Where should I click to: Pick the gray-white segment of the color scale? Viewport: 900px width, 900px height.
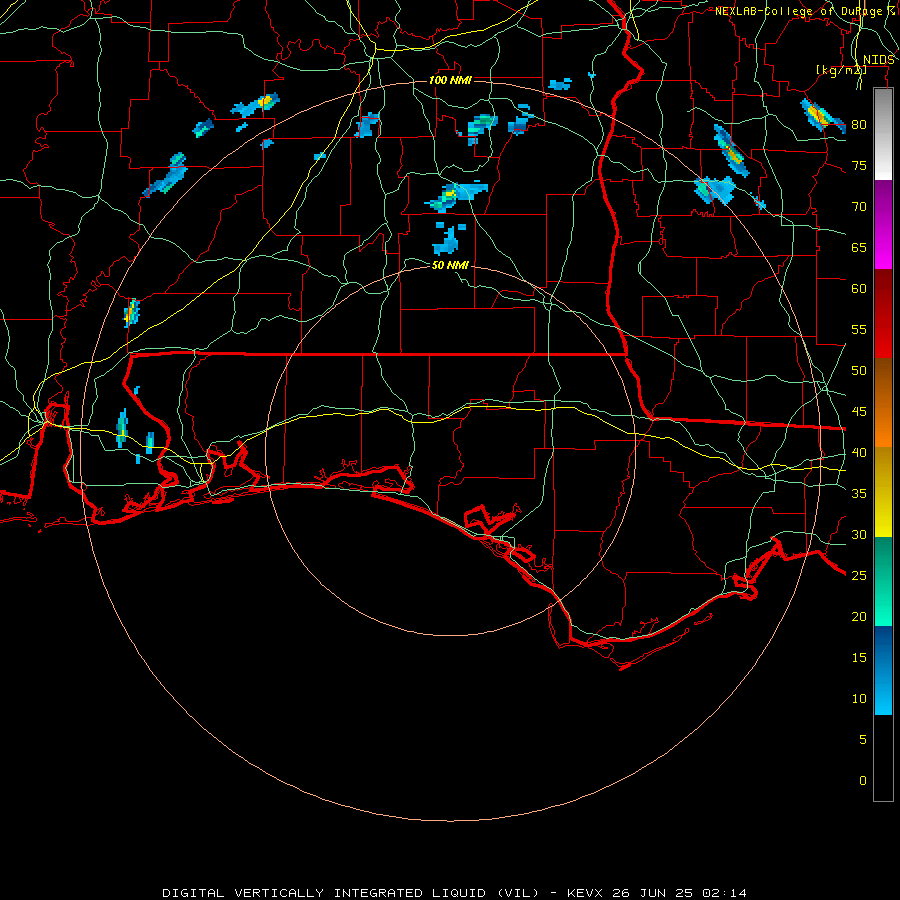[x=883, y=134]
